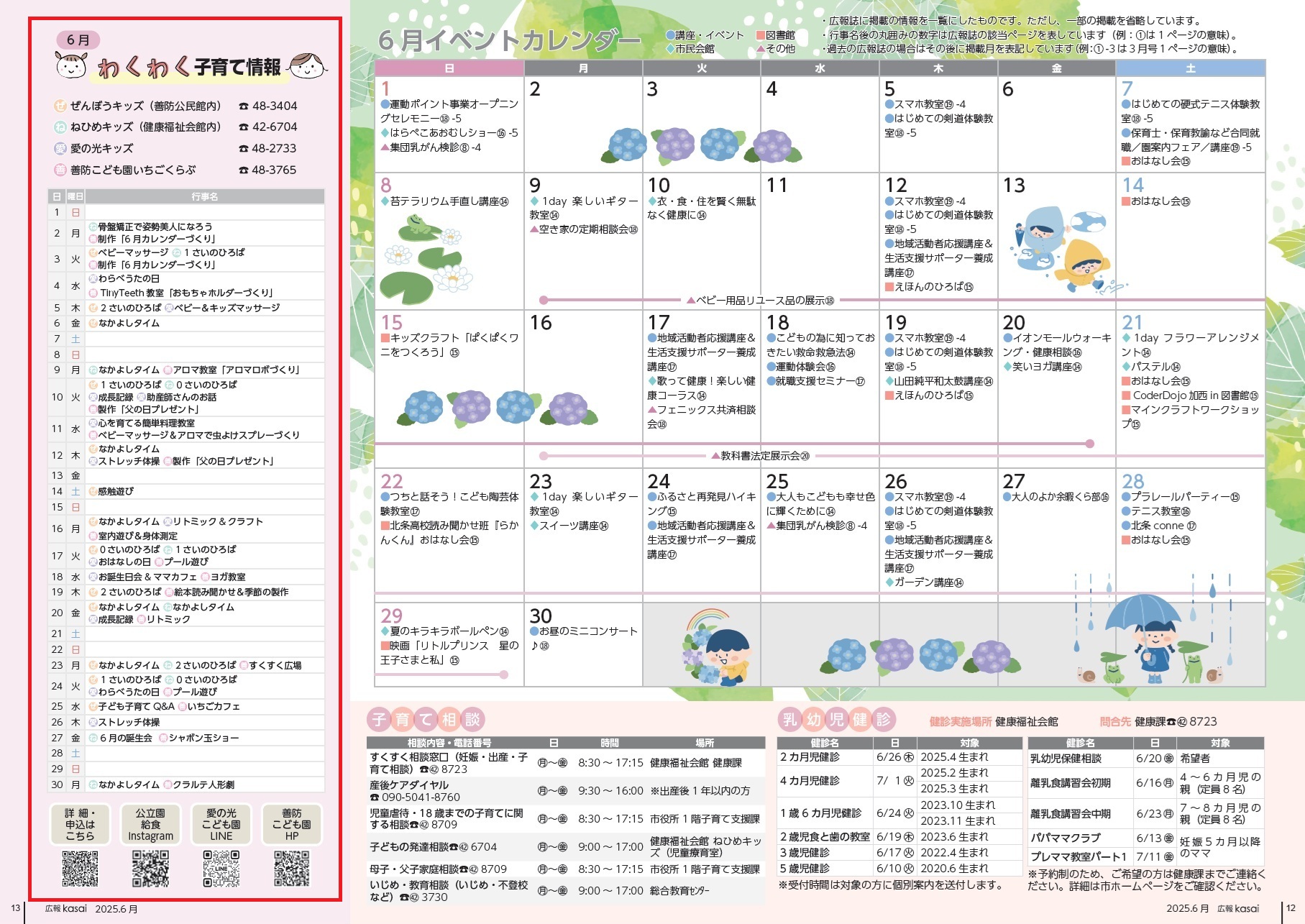Click the 善防こども園 HP label box
Screen dimensions: 1305x924
pyautogui.click(x=291, y=825)
